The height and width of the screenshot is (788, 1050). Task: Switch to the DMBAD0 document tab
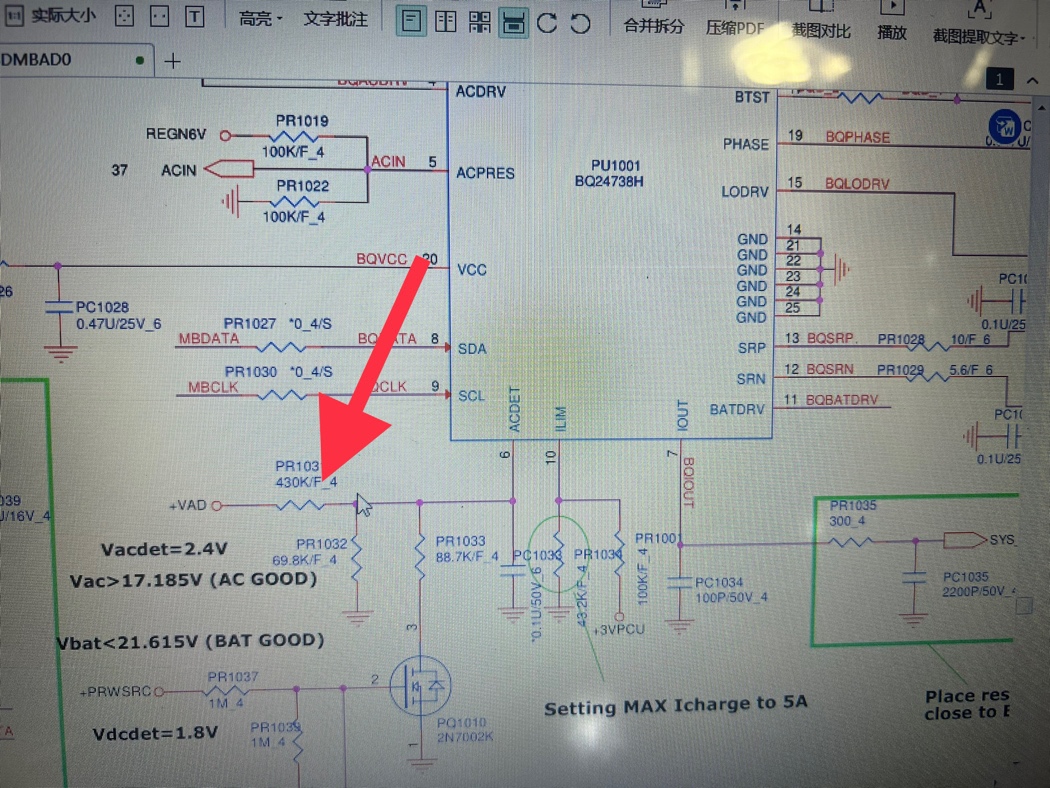38,60
